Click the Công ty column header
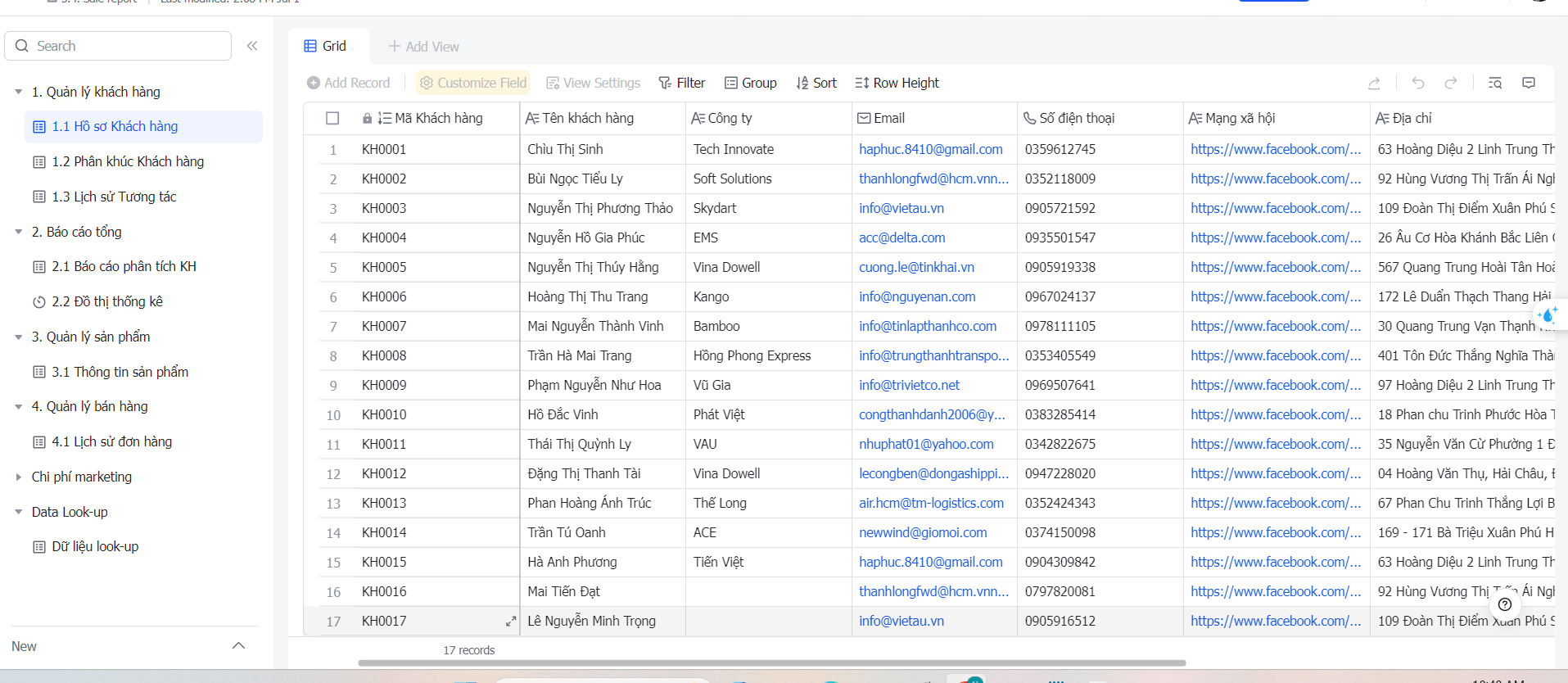This screenshot has width=1568, height=683. click(x=769, y=118)
